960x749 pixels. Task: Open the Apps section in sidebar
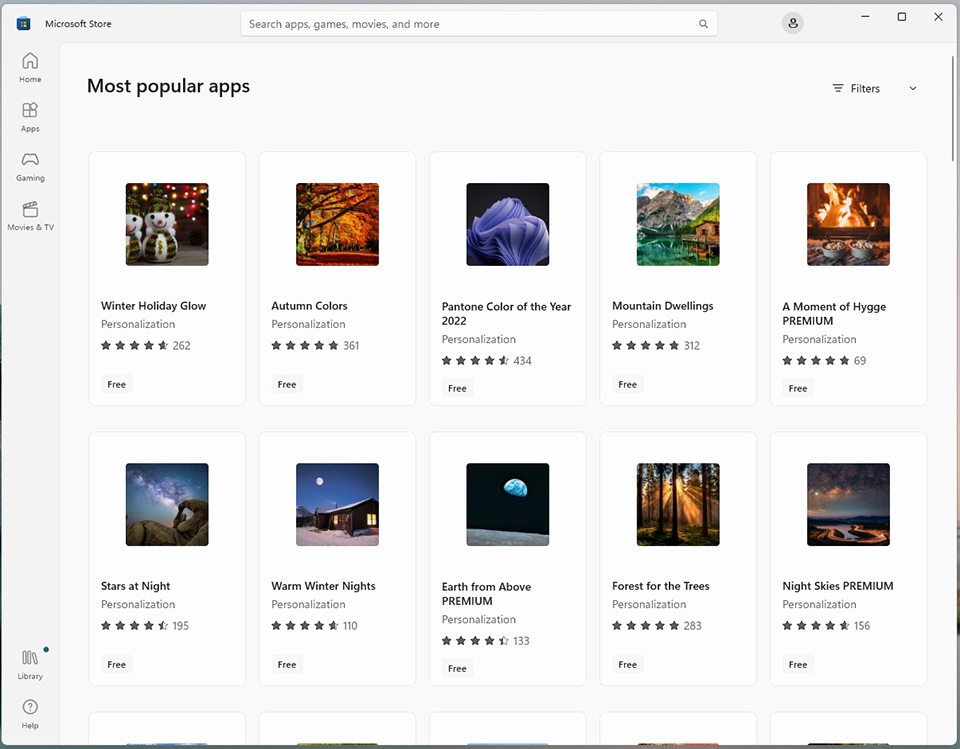click(30, 117)
